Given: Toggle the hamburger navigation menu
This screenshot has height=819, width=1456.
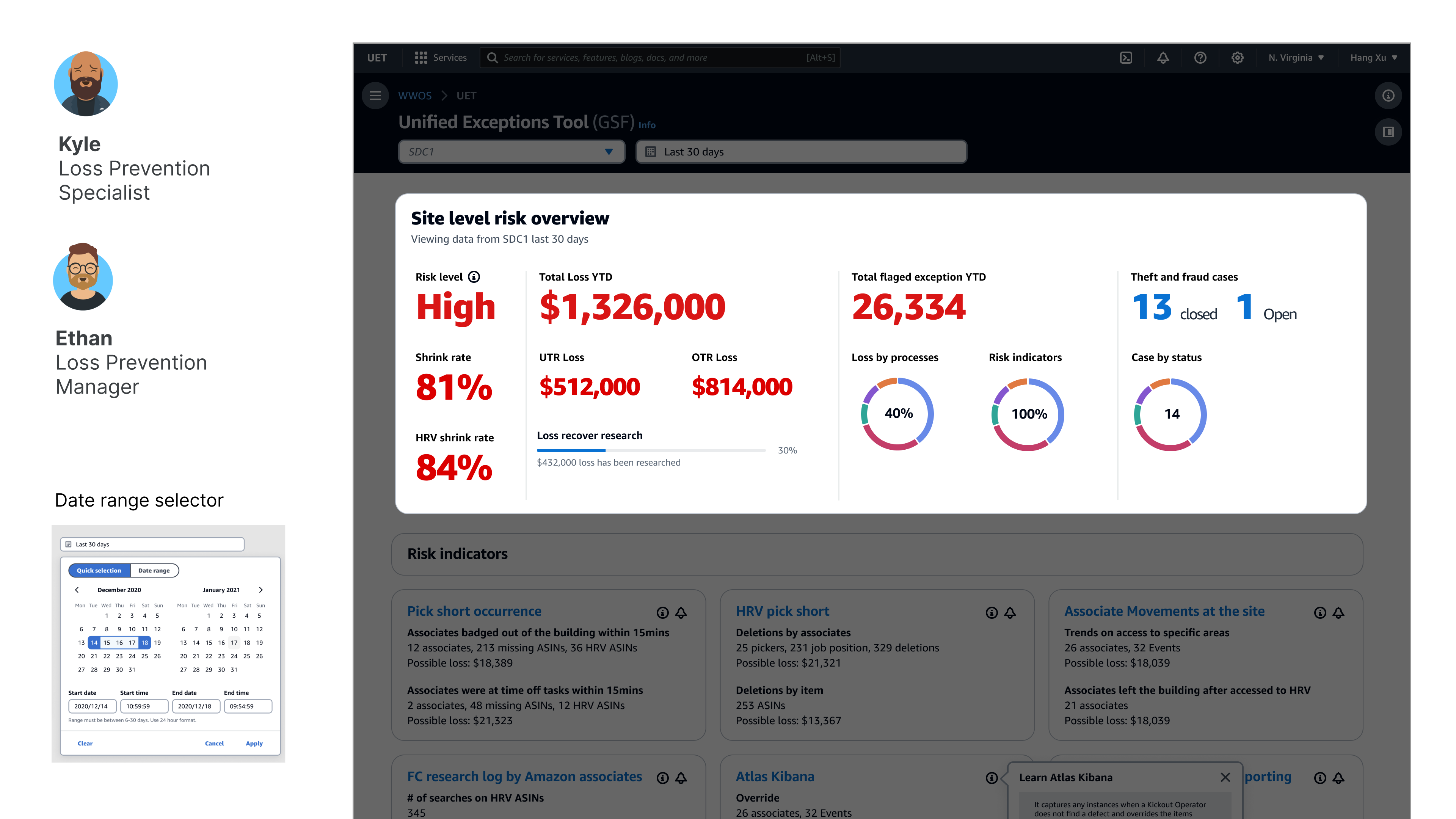Looking at the screenshot, I should [x=375, y=96].
